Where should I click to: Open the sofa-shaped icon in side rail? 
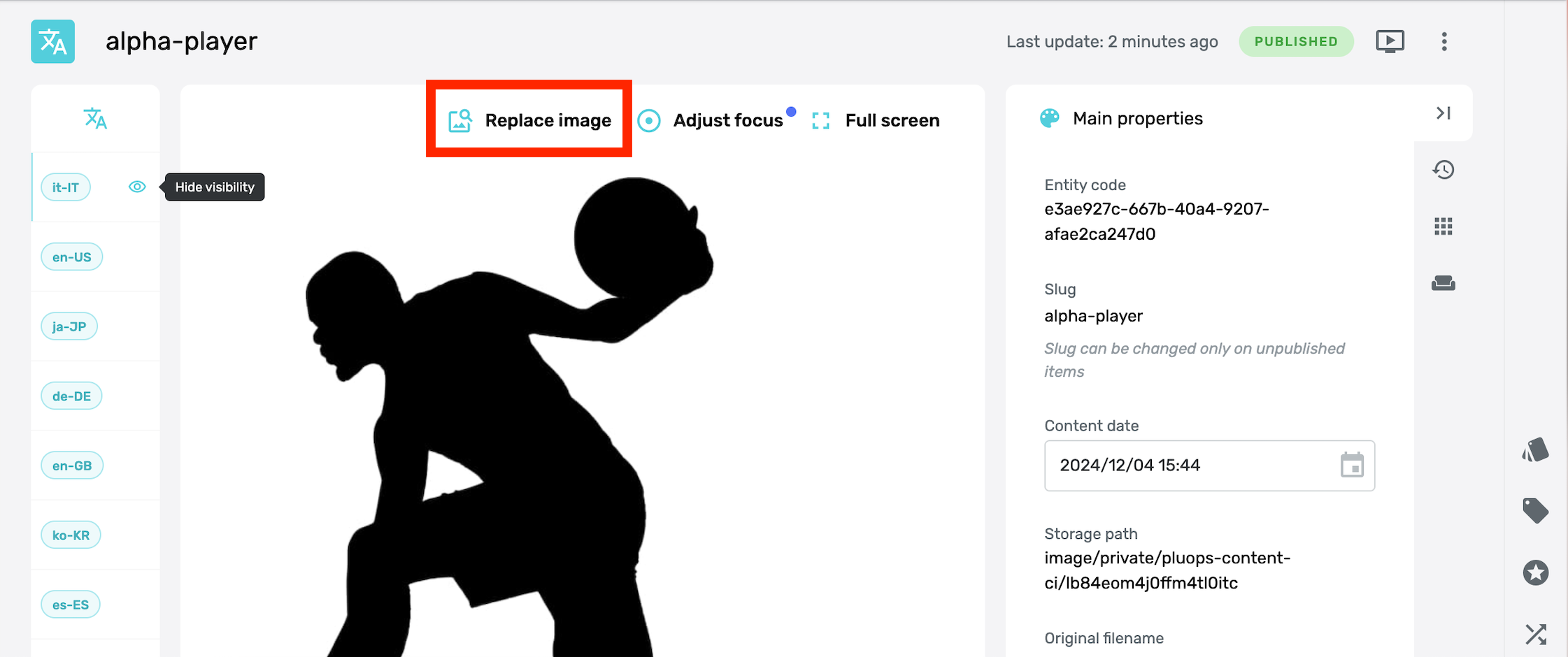tap(1444, 283)
